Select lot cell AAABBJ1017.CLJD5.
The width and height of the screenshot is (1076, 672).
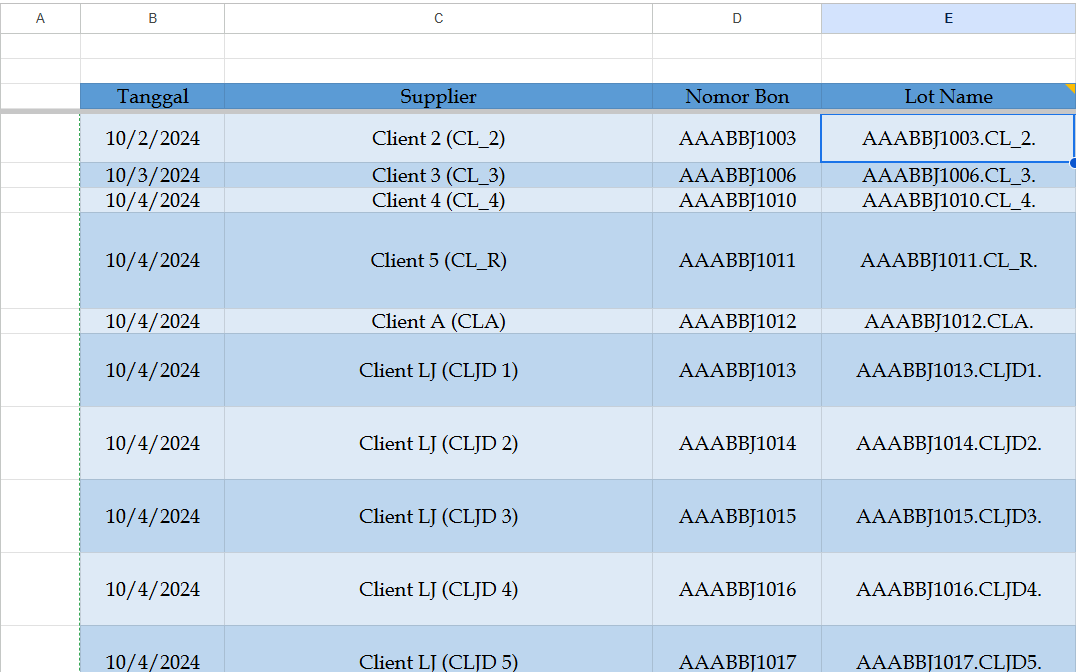coord(948,649)
